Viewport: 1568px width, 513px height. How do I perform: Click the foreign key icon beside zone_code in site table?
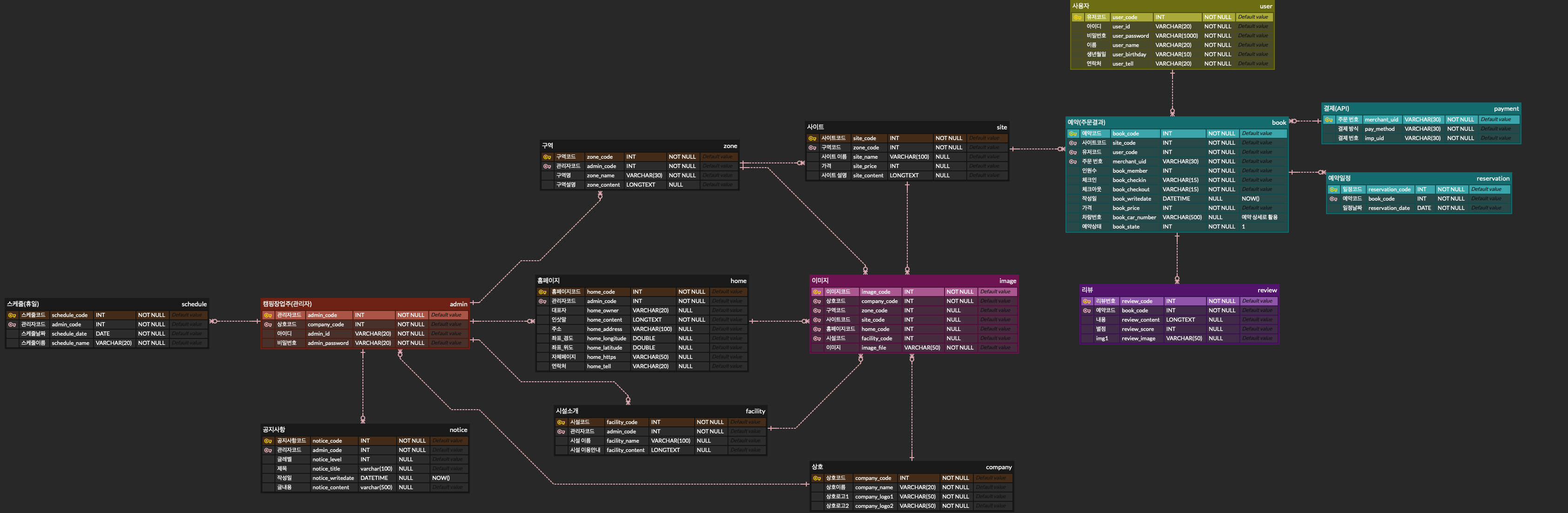(x=812, y=148)
